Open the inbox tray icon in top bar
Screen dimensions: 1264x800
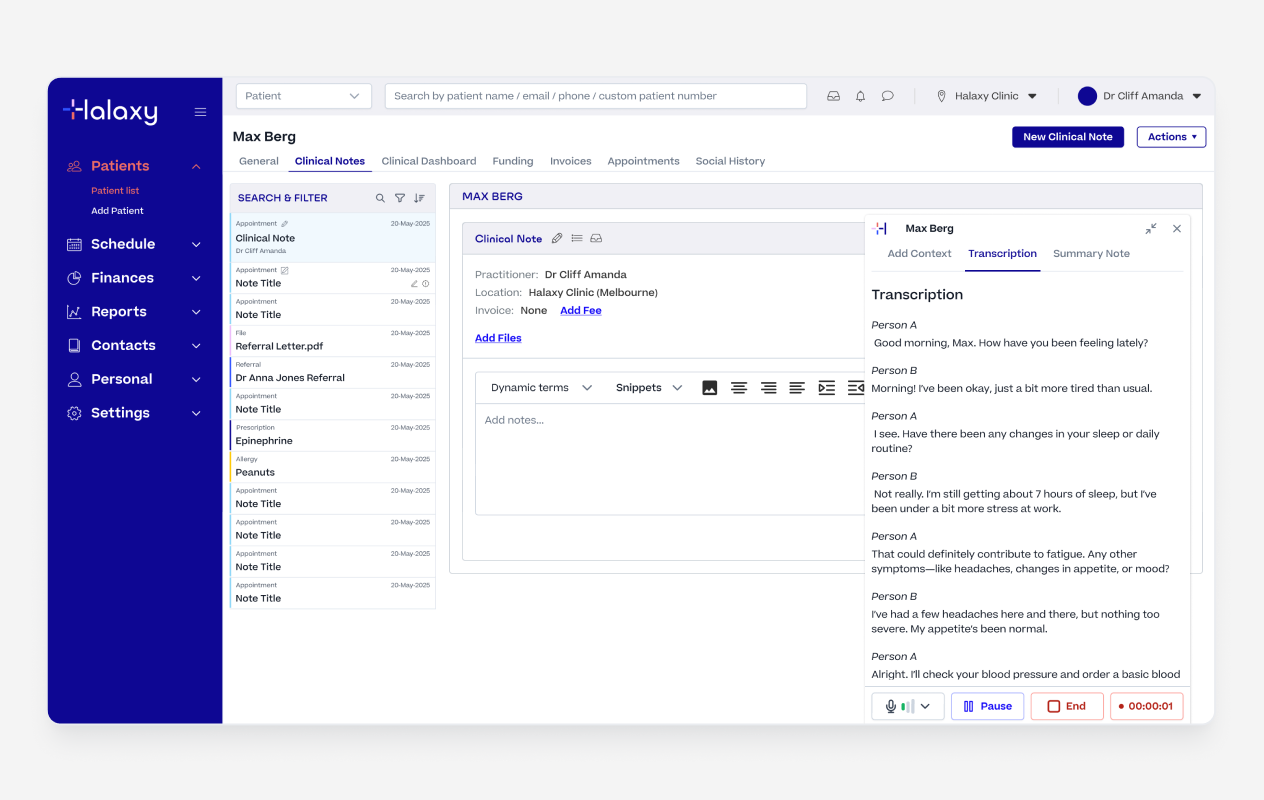[833, 96]
